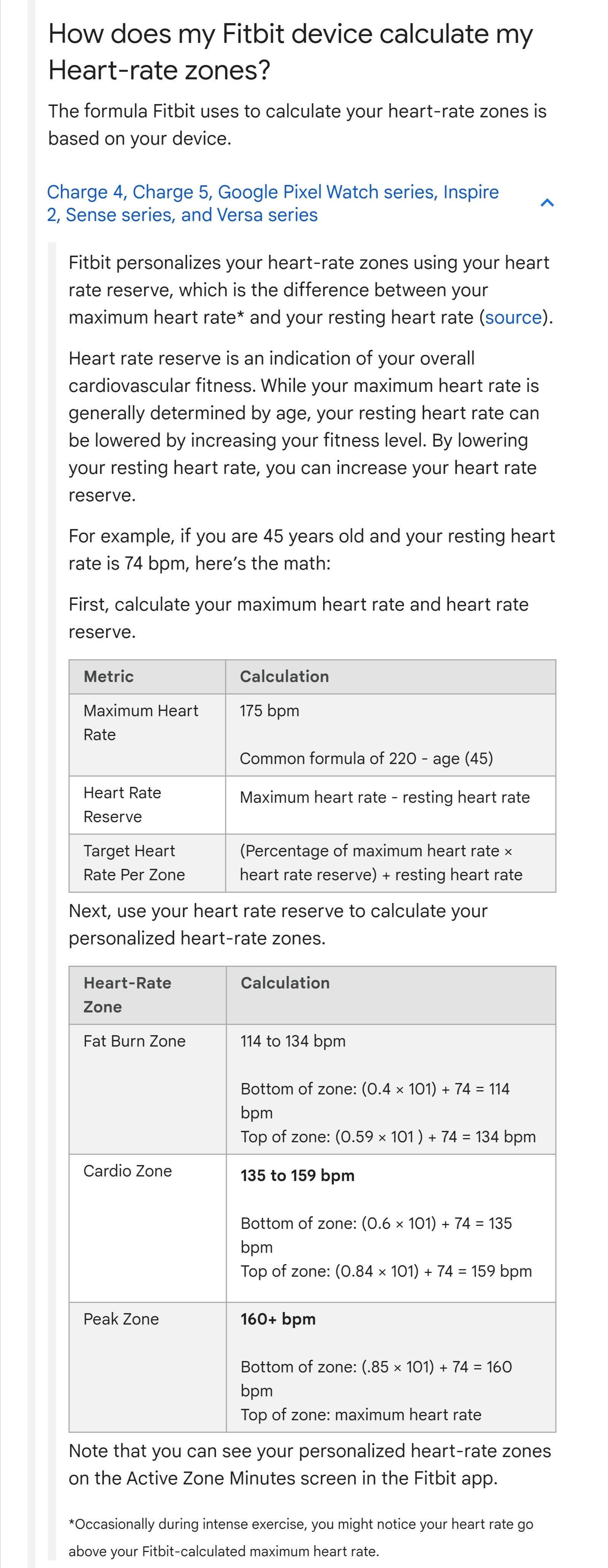Viewport: 608px width, 1568px height.
Task: Select the "Maximum Heart Rate" table cell
Action: point(141,723)
